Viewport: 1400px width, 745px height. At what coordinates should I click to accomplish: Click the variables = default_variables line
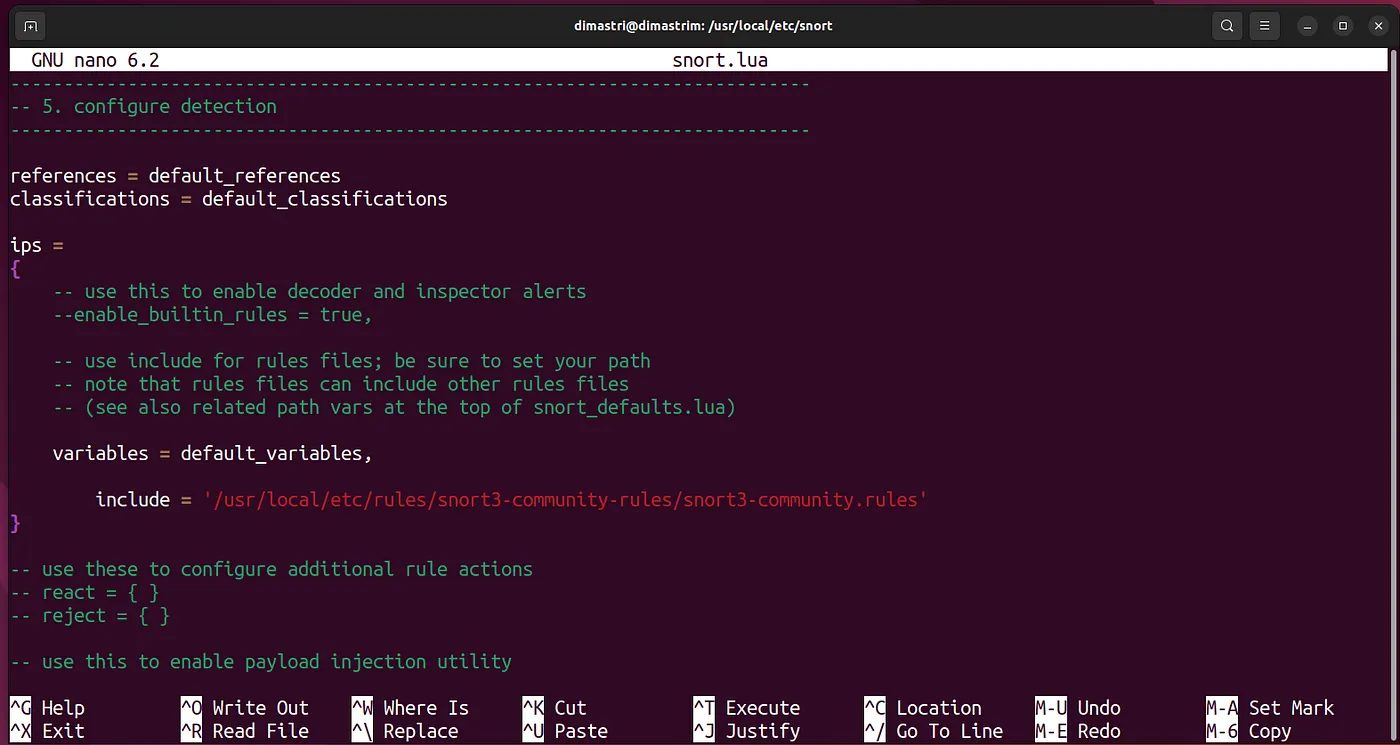click(x=212, y=453)
